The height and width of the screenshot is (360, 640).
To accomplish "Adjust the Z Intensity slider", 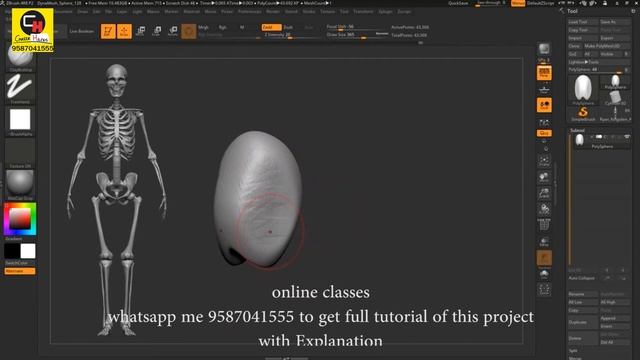I will tap(291, 35).
